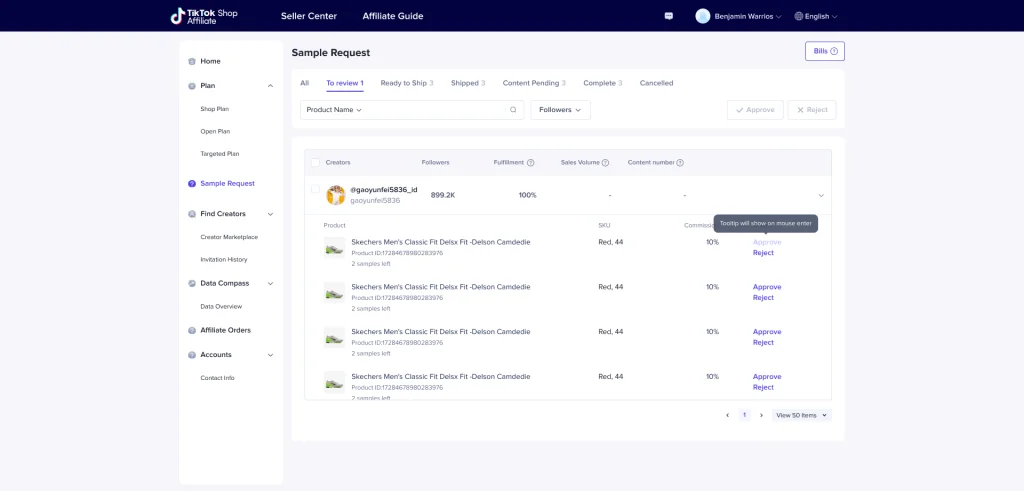Approve the second Skechers sample request
This screenshot has width=1024, height=491.
point(767,287)
